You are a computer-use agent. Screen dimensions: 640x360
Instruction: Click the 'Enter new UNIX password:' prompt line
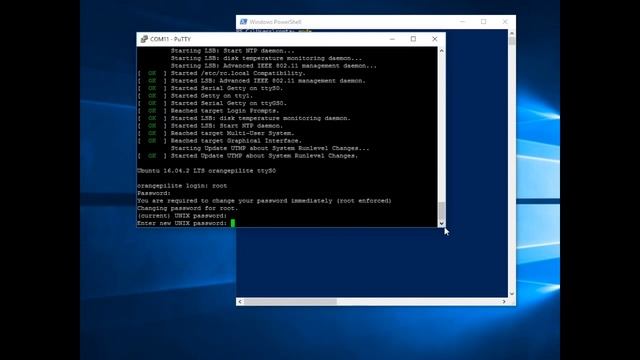tap(182, 223)
